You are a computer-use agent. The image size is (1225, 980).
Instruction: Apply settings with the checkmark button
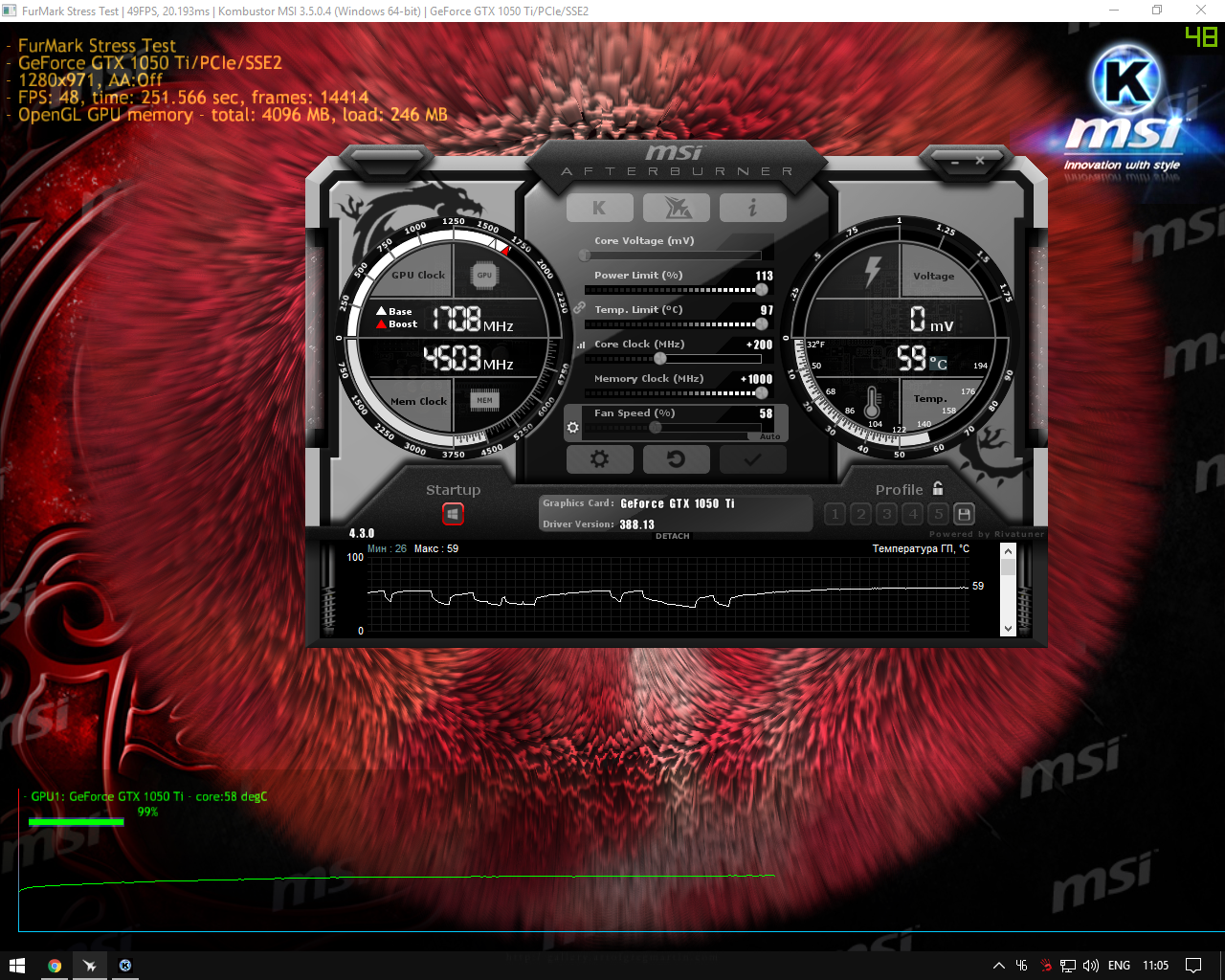[x=753, y=459]
